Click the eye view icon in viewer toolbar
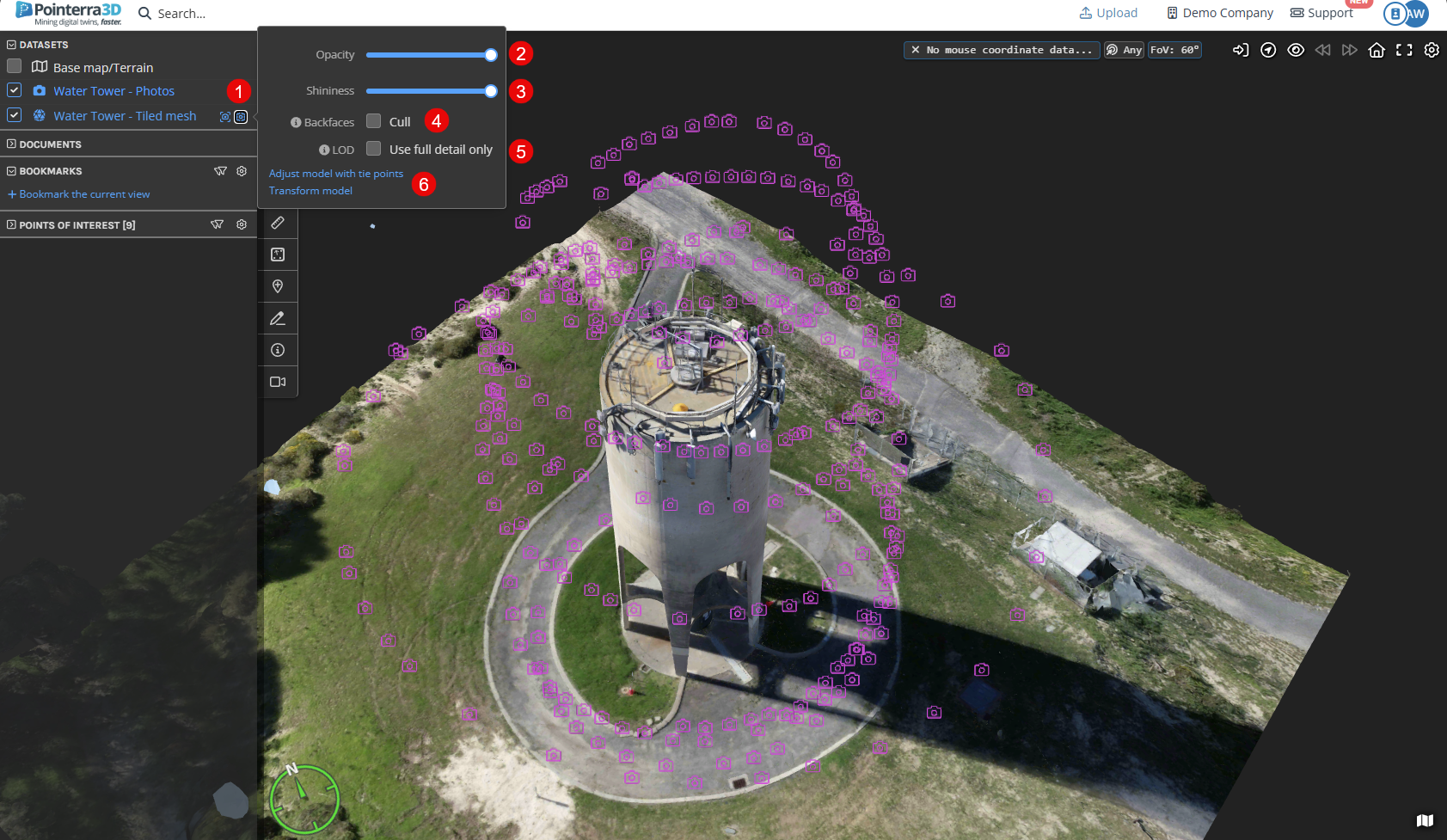 [1296, 50]
